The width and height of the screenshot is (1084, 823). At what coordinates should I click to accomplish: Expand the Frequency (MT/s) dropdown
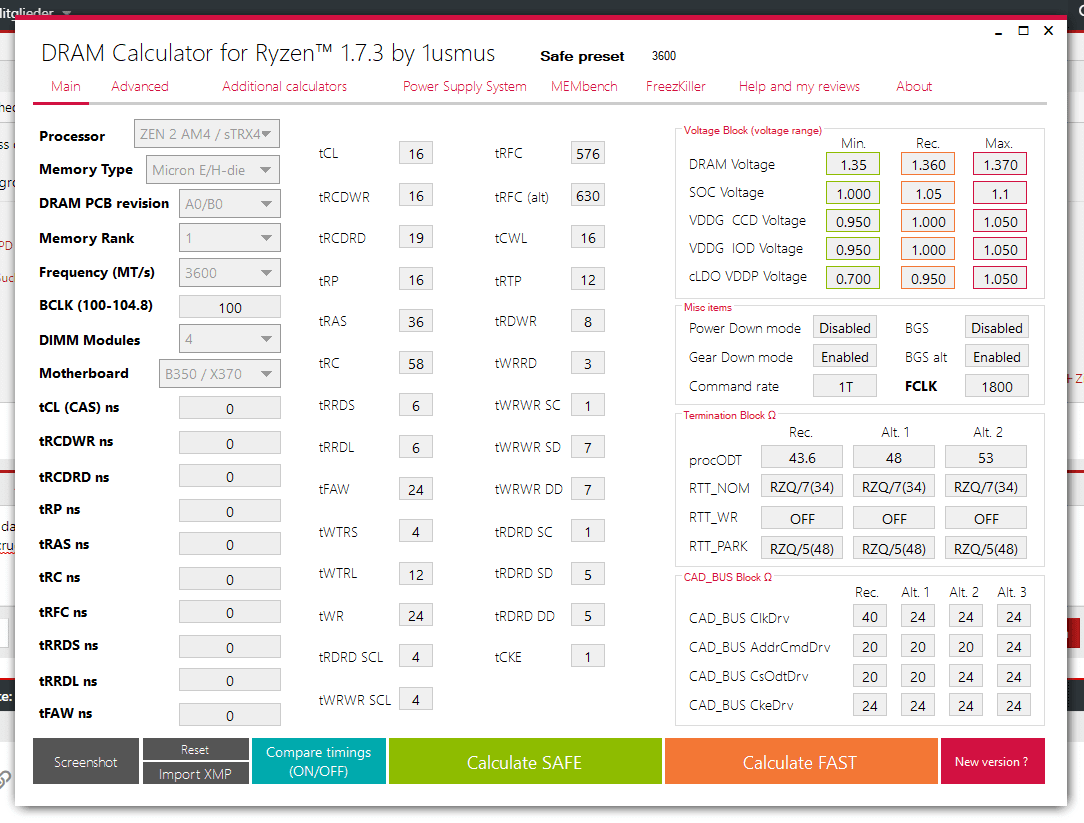pos(230,272)
